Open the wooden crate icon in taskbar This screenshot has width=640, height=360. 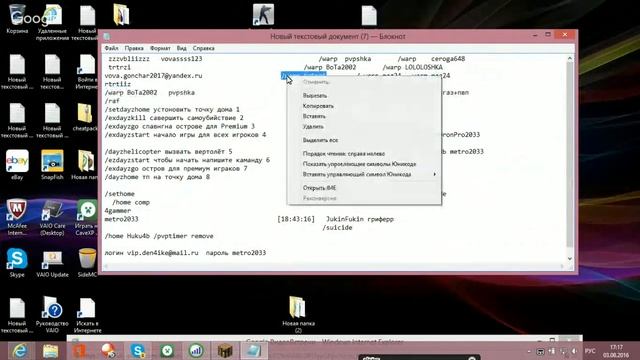point(225,351)
